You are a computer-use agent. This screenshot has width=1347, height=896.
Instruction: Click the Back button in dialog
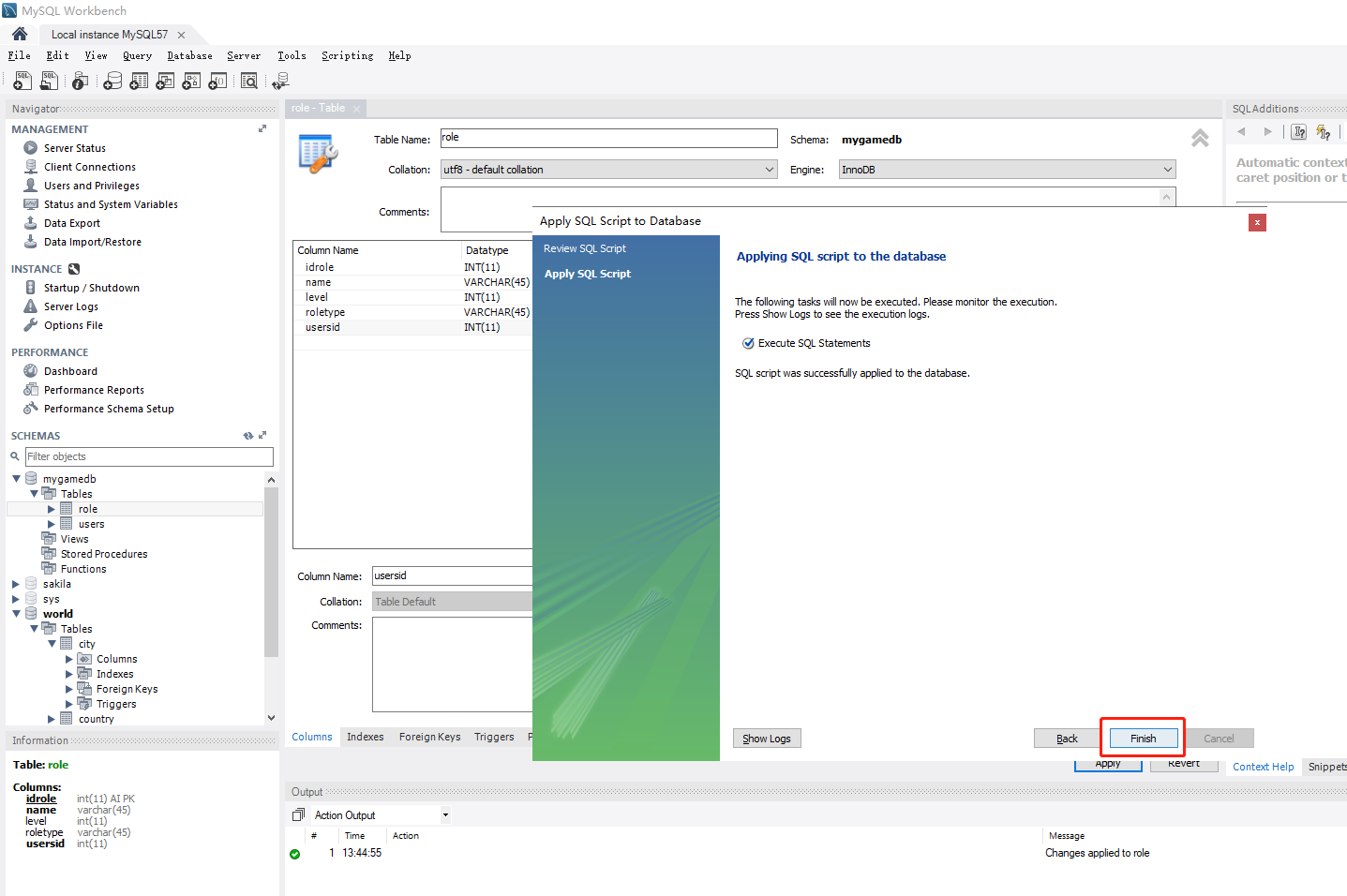coord(1067,739)
